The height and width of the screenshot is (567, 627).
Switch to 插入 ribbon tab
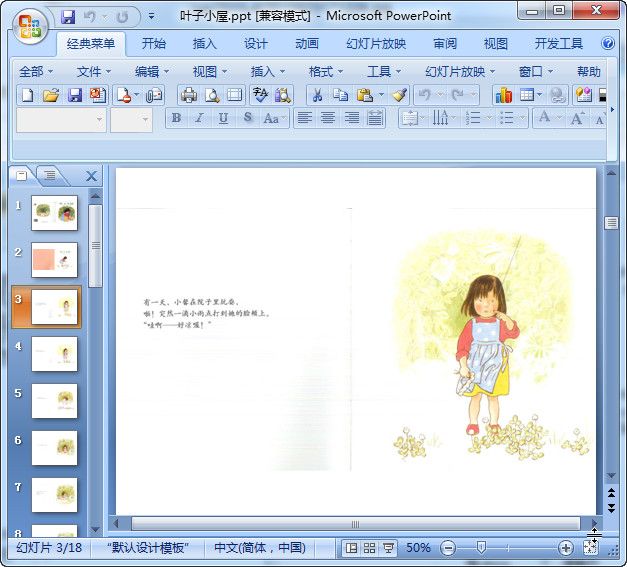click(205, 43)
